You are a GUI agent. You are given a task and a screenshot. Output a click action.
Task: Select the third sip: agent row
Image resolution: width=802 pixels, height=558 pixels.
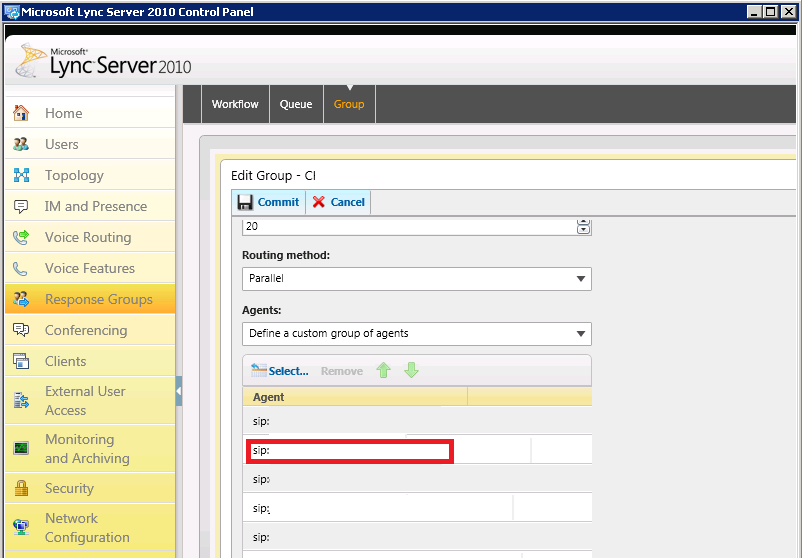point(417,479)
